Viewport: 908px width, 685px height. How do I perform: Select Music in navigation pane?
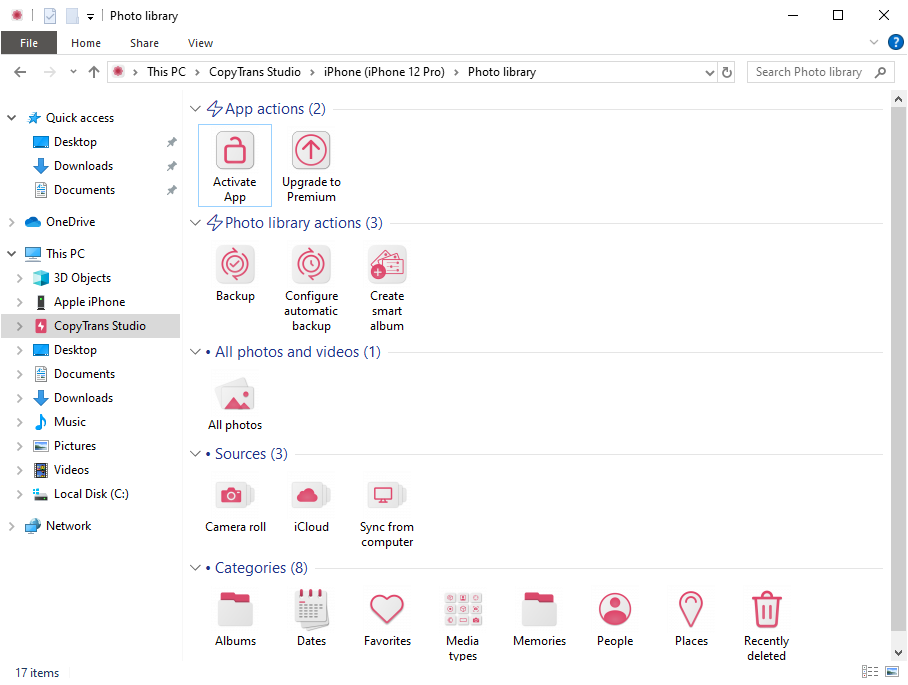pyautogui.click(x=69, y=422)
